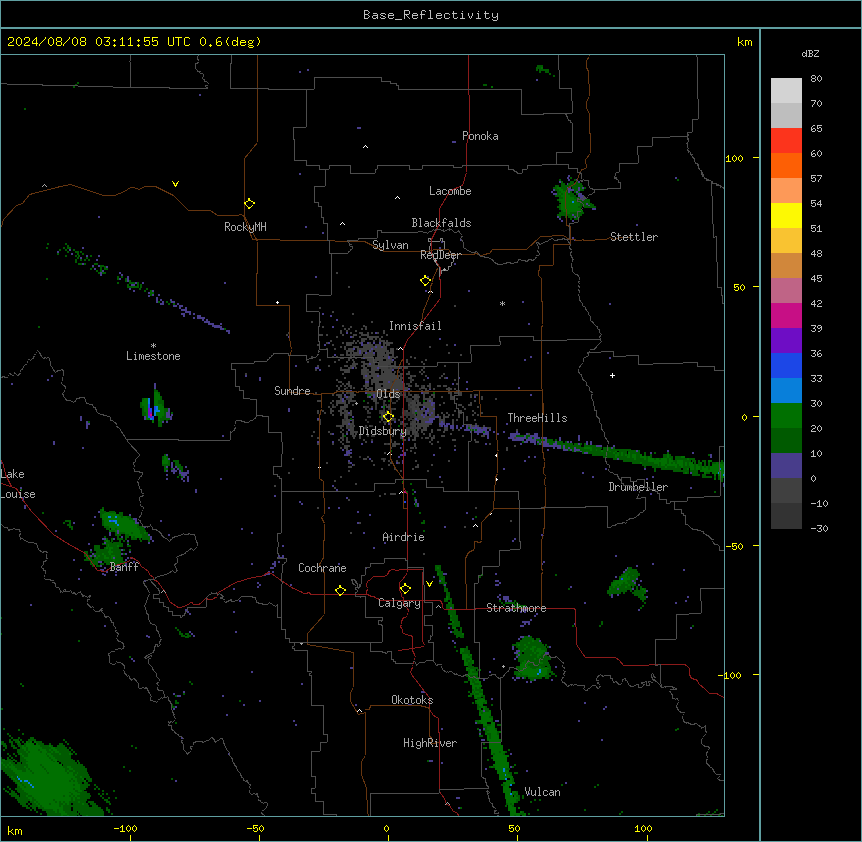Viewport: 862px width, 842px height.
Task: Click the Stettler label
Action: tap(634, 237)
